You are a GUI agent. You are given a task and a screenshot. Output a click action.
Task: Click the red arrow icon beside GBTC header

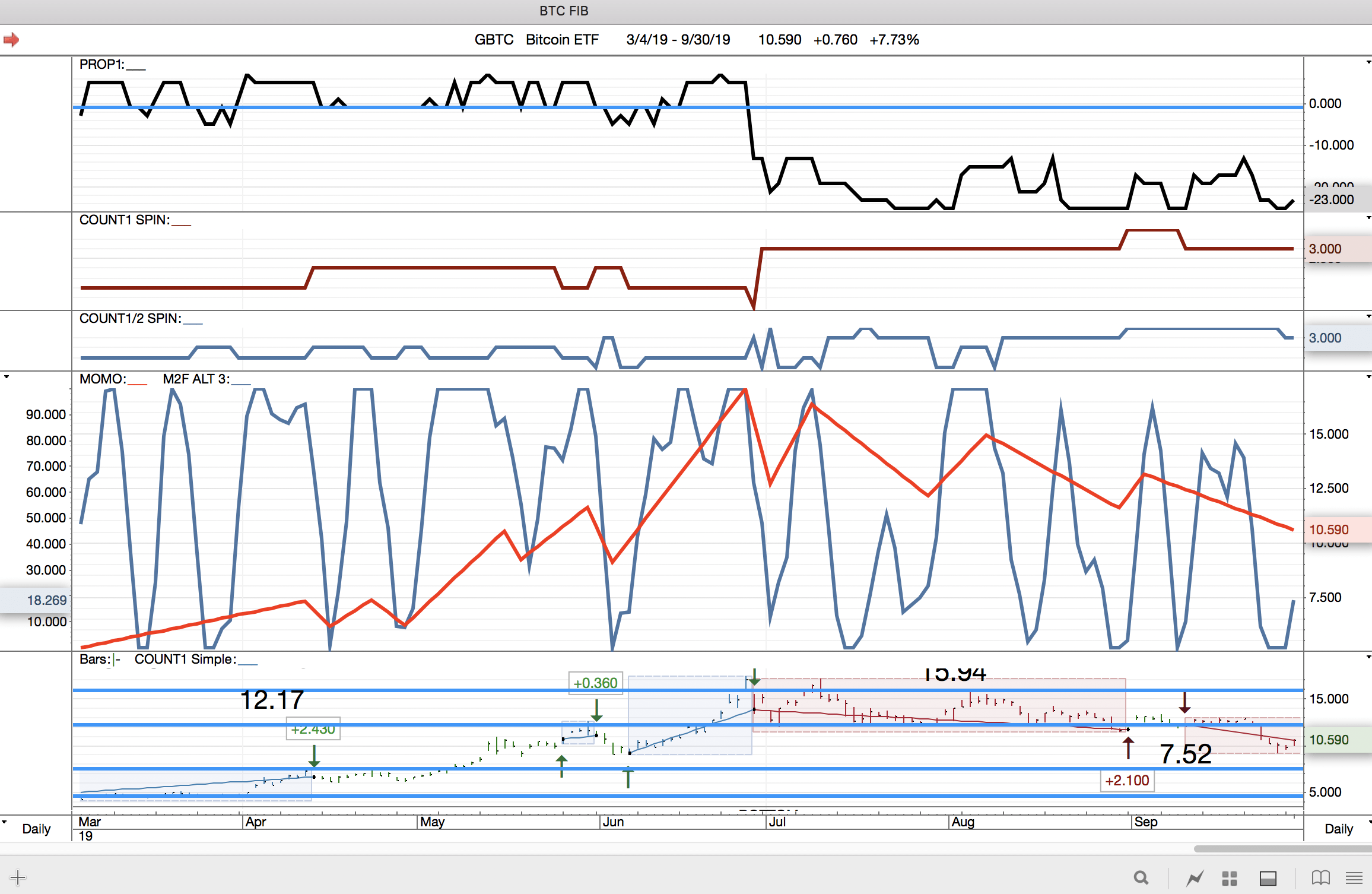[11, 40]
